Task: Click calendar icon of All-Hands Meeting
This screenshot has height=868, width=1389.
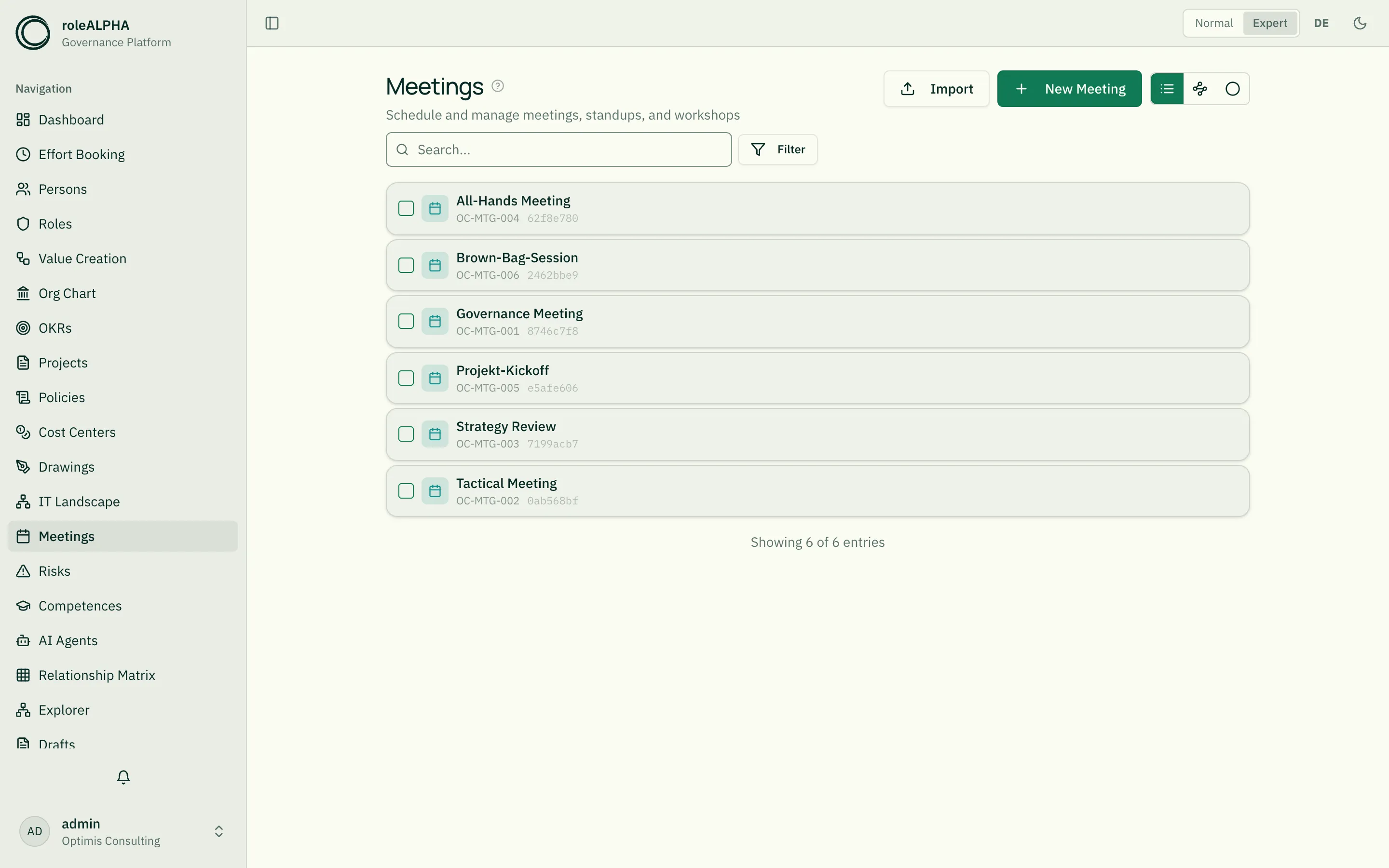Action: point(435,208)
